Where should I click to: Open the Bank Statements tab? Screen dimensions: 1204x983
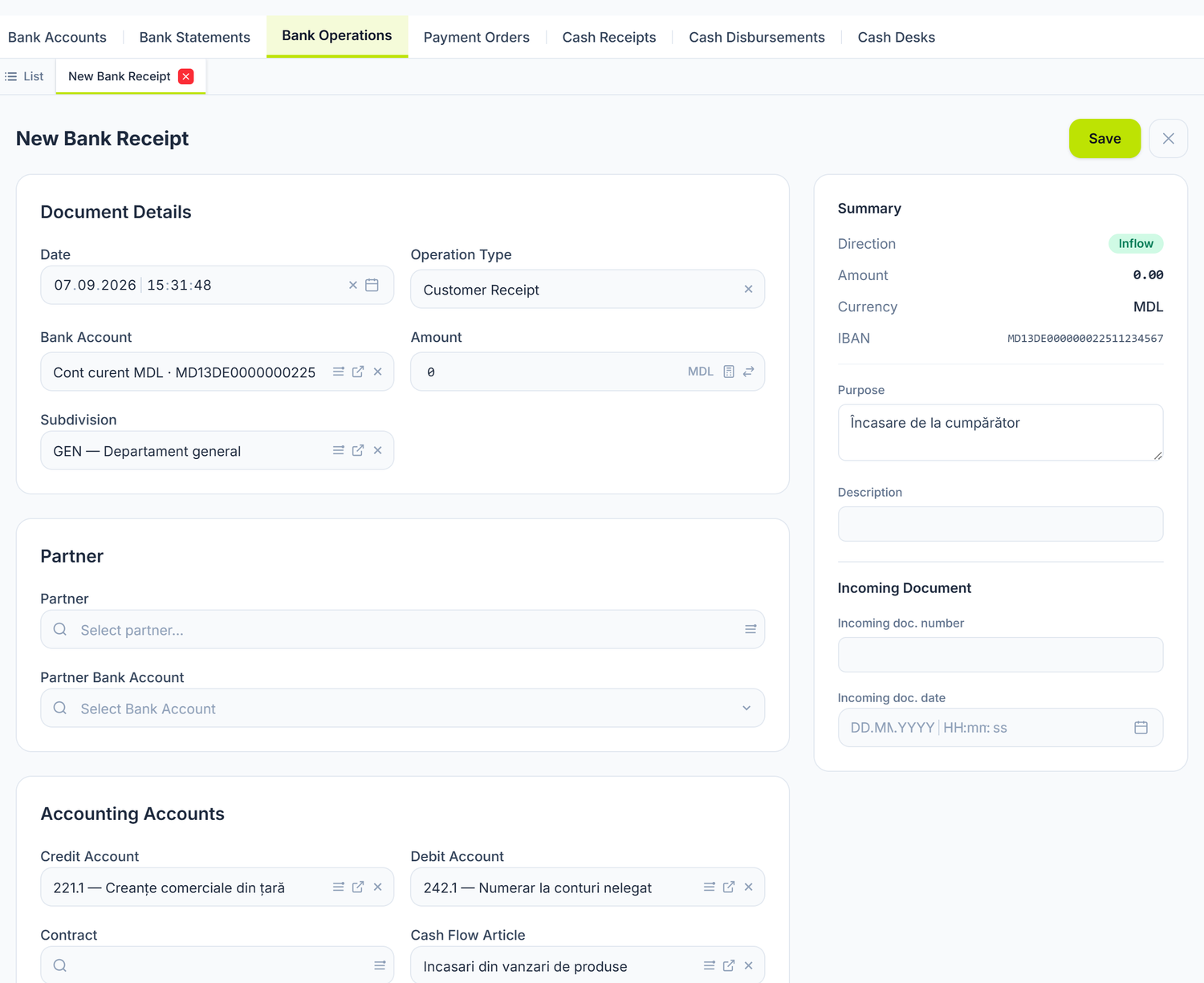[x=195, y=37]
